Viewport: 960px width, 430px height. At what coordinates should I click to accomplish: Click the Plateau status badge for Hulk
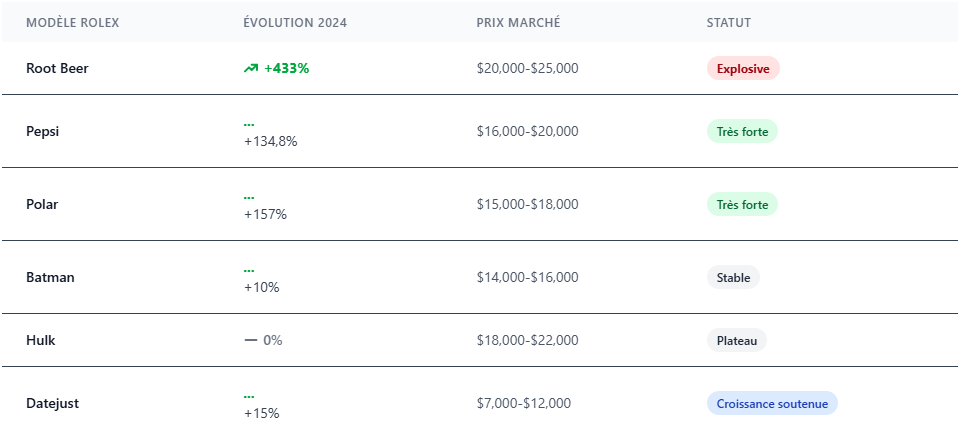tap(736, 340)
